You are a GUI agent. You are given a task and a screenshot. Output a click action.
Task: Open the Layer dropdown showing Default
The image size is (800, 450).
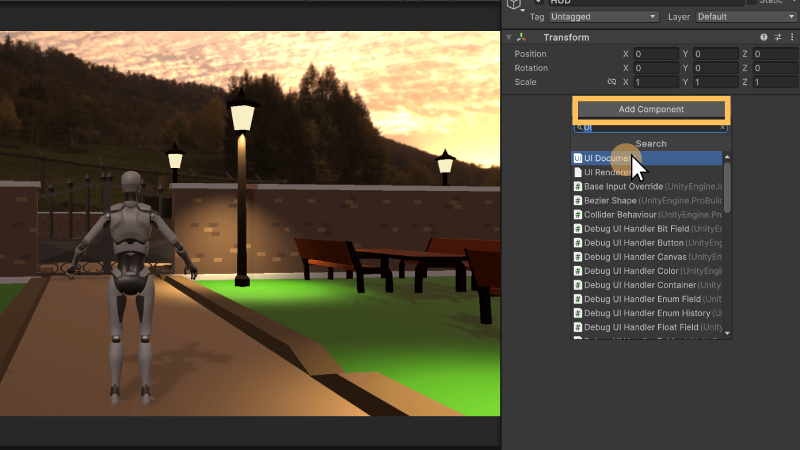point(746,17)
